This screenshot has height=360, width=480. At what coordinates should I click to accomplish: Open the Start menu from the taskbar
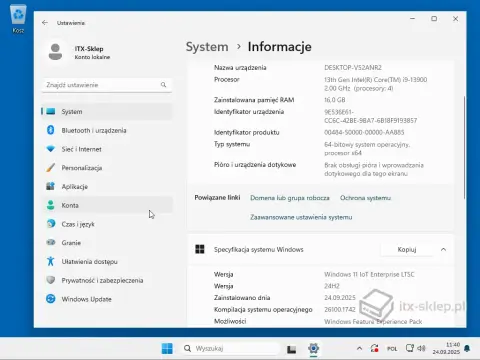click(167, 348)
